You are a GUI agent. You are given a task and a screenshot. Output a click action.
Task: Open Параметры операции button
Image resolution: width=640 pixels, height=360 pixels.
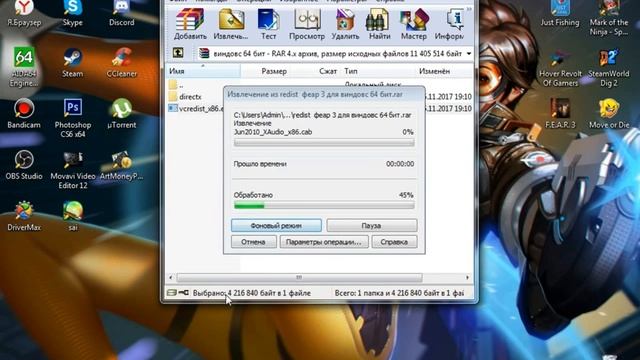(324, 242)
